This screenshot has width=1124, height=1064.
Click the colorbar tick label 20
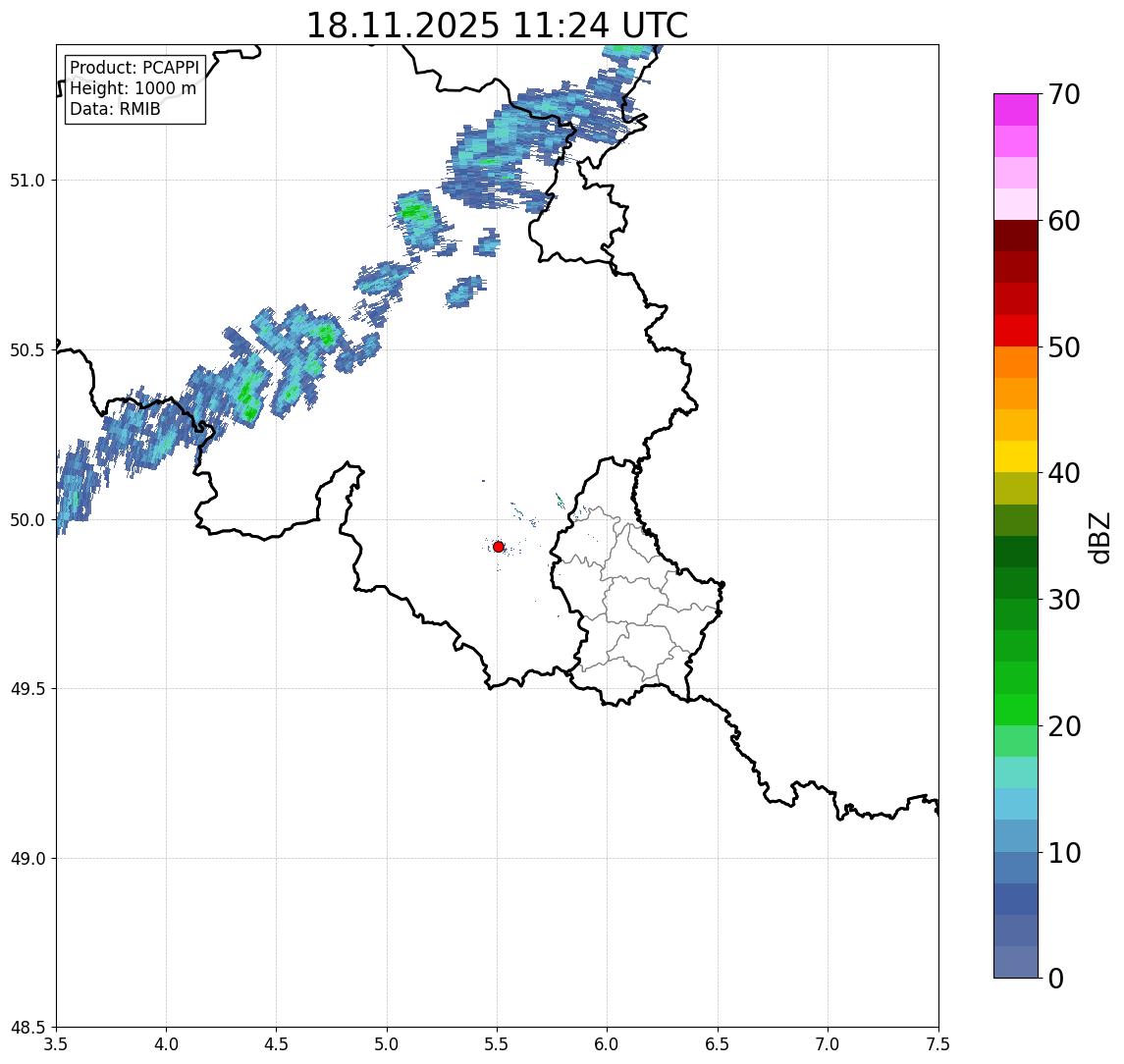coord(1064,726)
